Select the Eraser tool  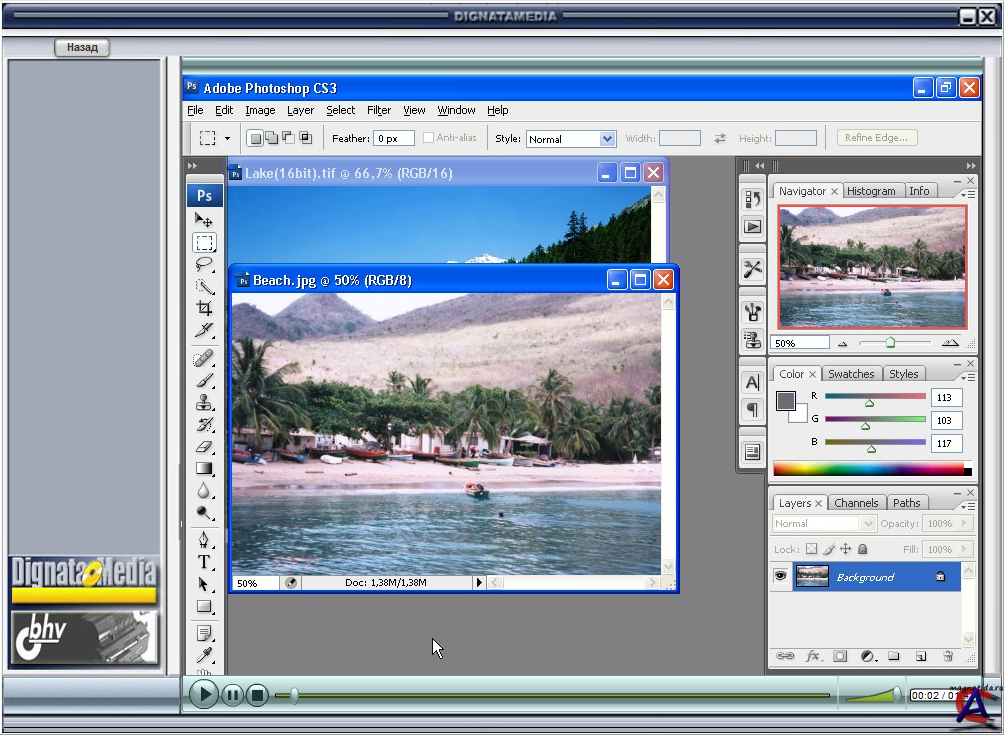[204, 447]
